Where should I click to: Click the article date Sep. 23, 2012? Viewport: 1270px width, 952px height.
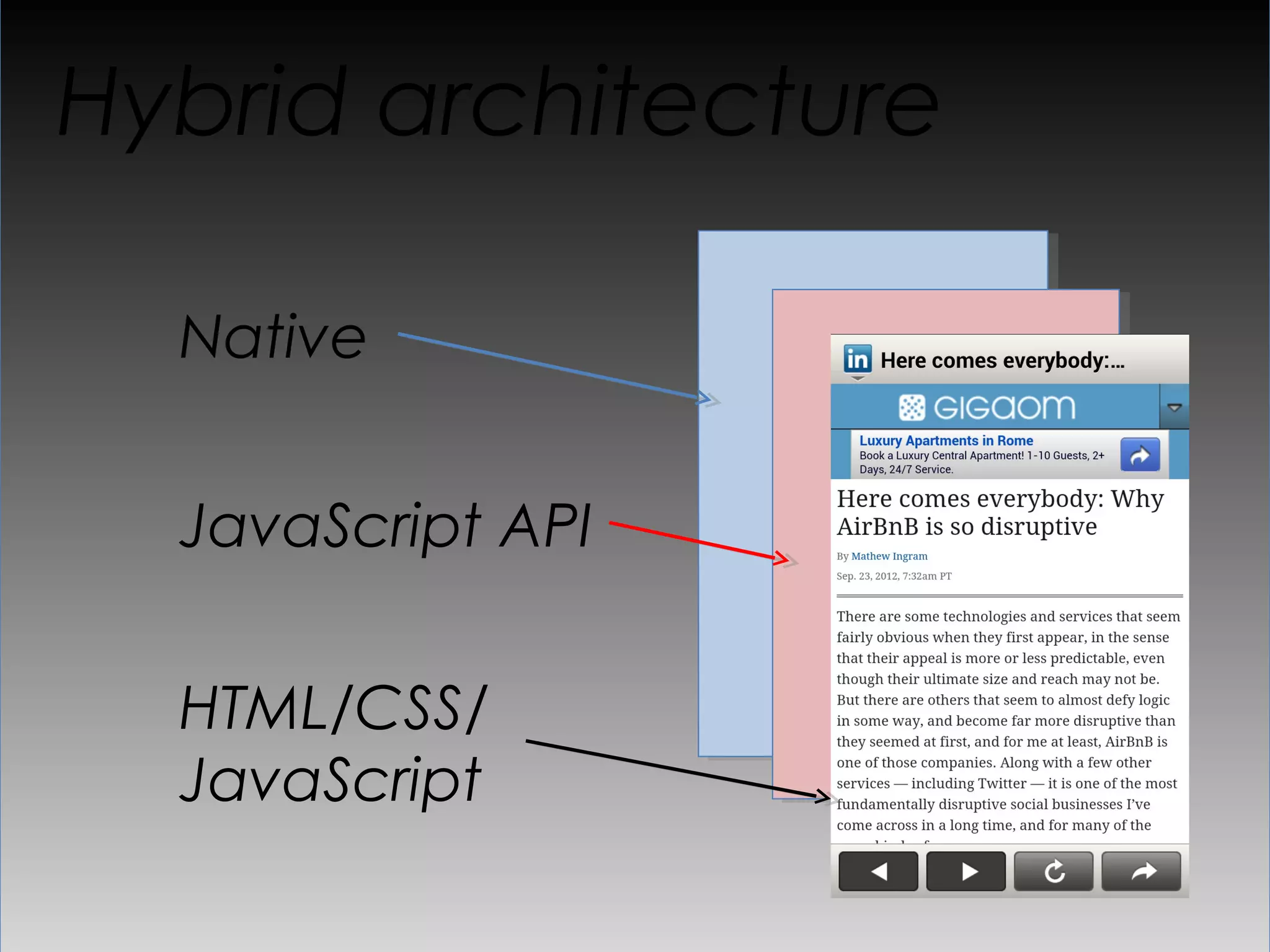click(x=894, y=576)
